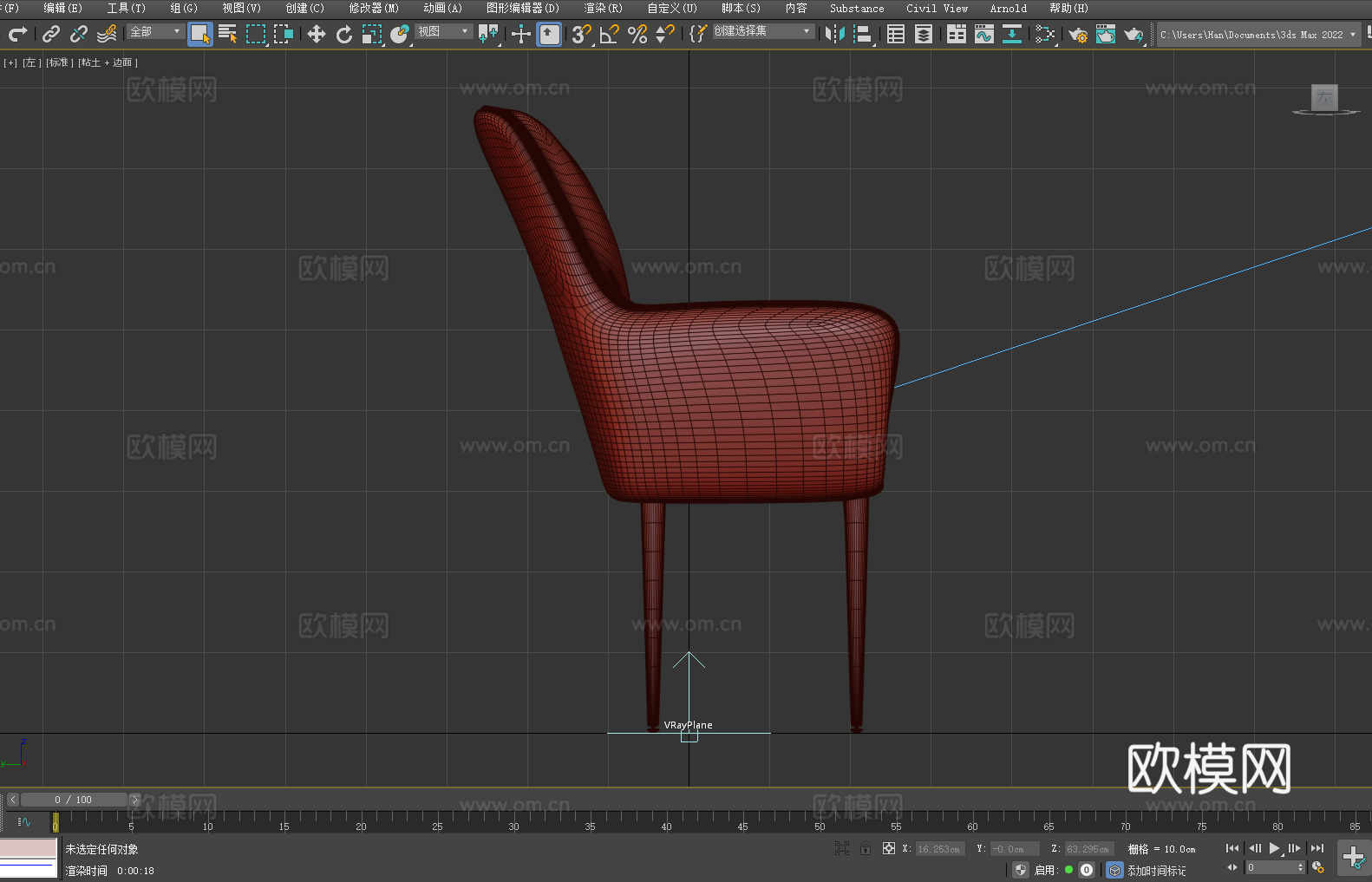
Task: Open Render Setup teapot icon
Action: tap(1078, 34)
